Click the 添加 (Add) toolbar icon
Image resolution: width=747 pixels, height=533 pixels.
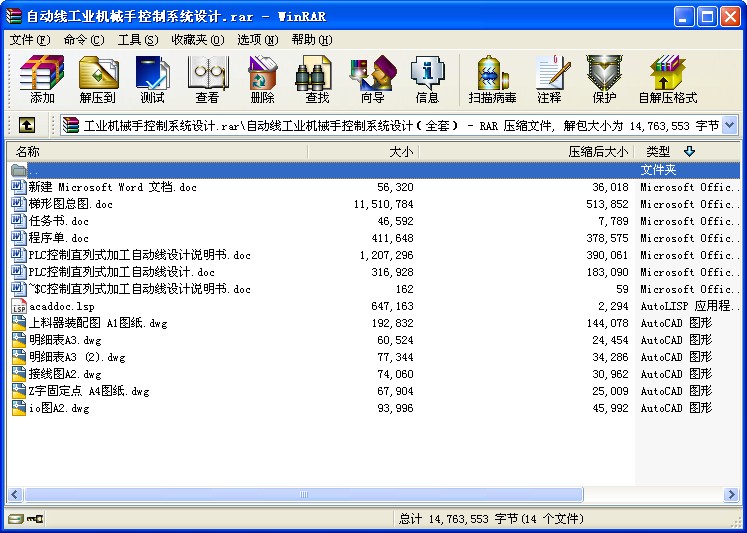point(42,79)
